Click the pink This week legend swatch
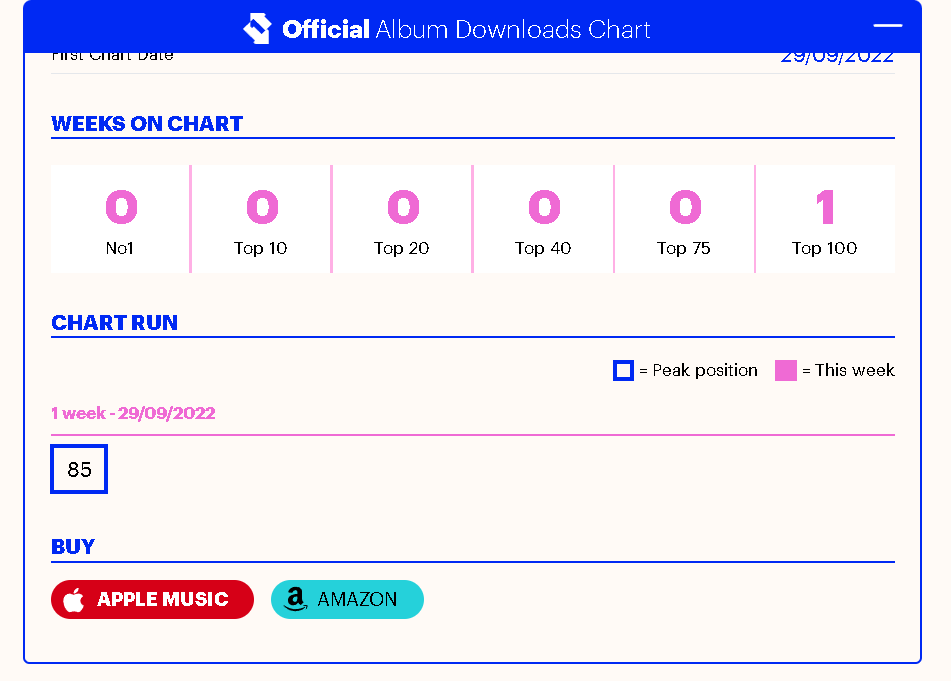The width and height of the screenshot is (951, 681). [786, 371]
